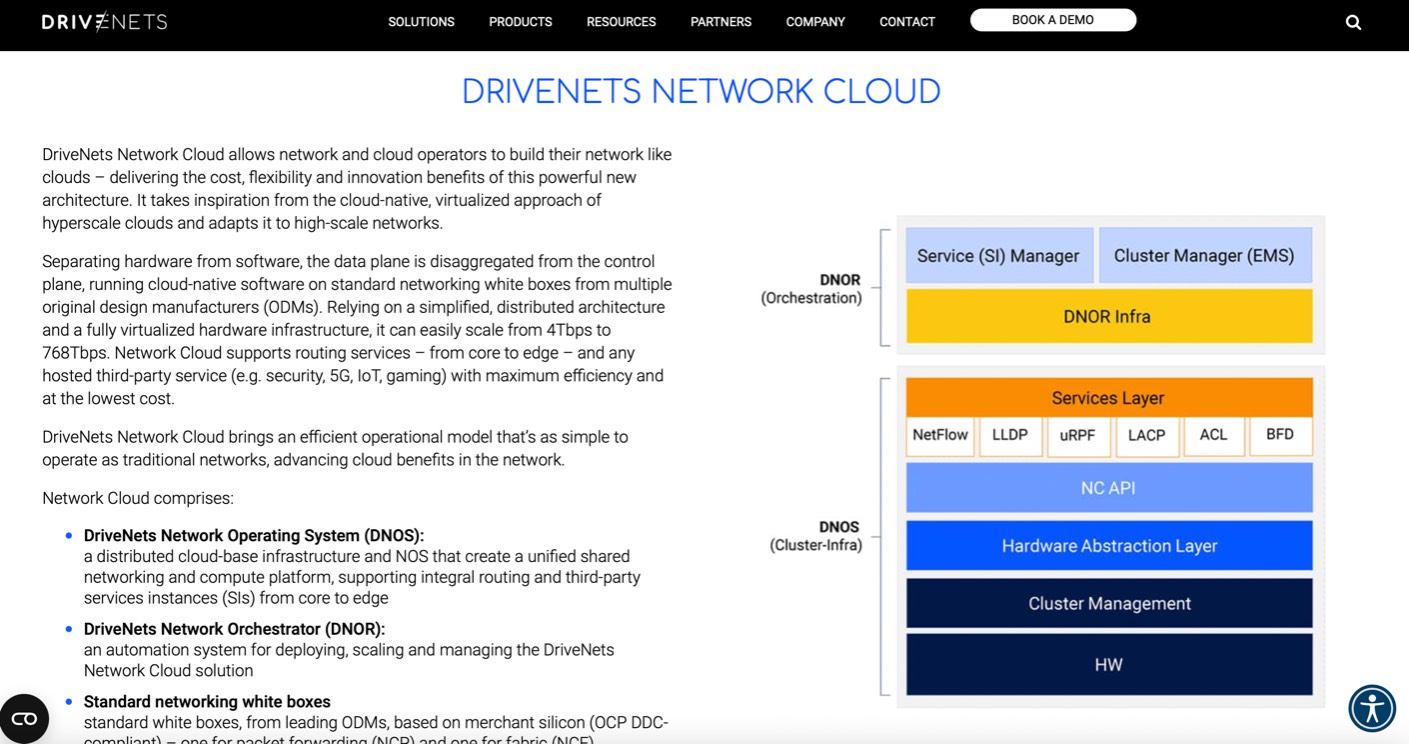Click the DriveNets Network Operating System (DNOS) text
The image size is (1409, 744).
[254, 535]
